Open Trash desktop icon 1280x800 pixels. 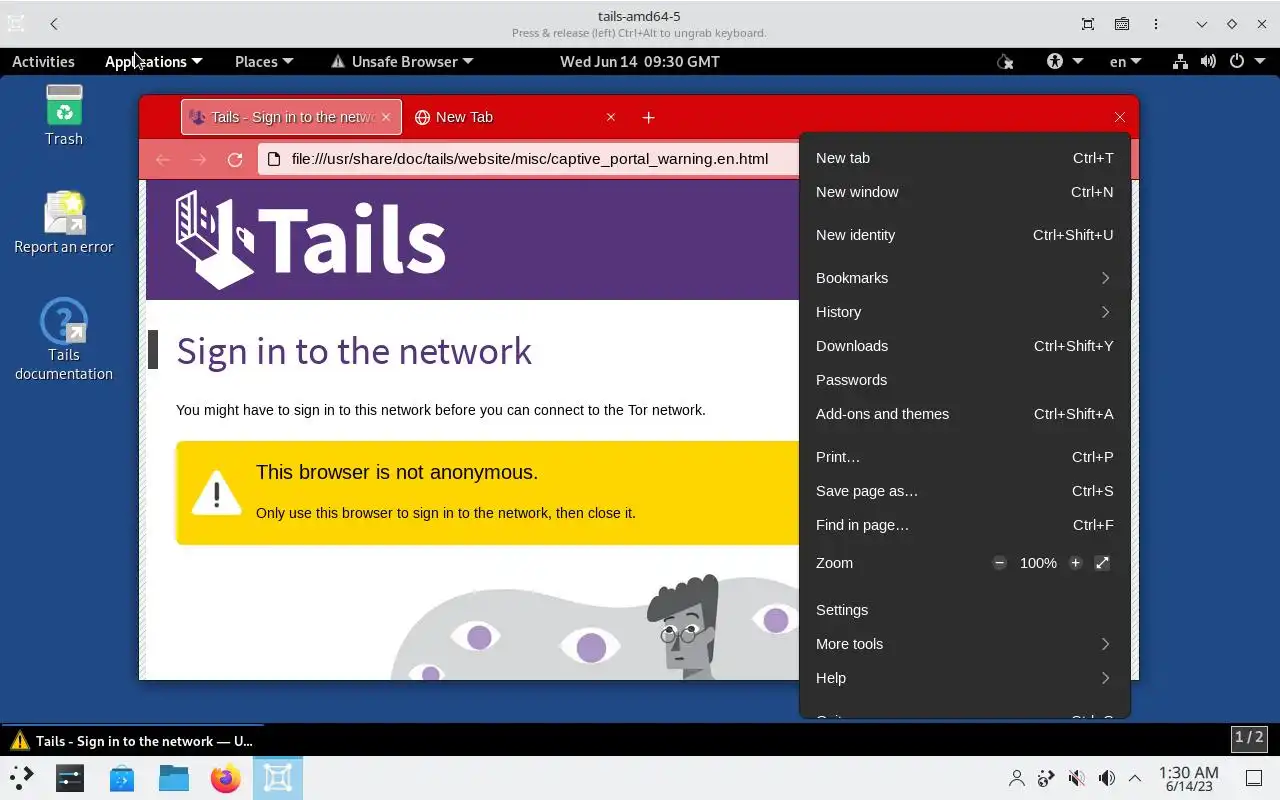[64, 116]
